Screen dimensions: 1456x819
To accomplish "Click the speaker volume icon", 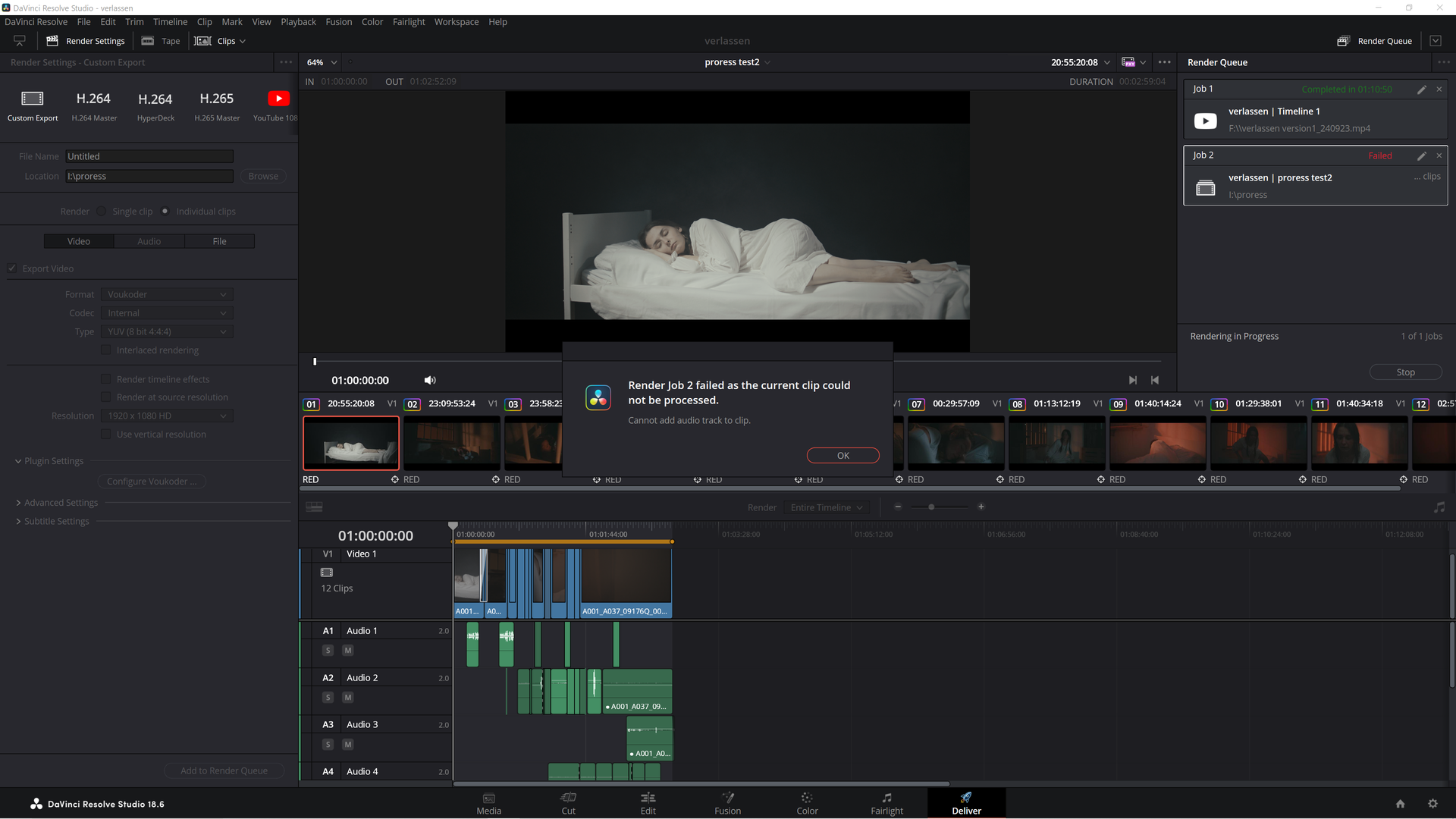I will 430,381.
